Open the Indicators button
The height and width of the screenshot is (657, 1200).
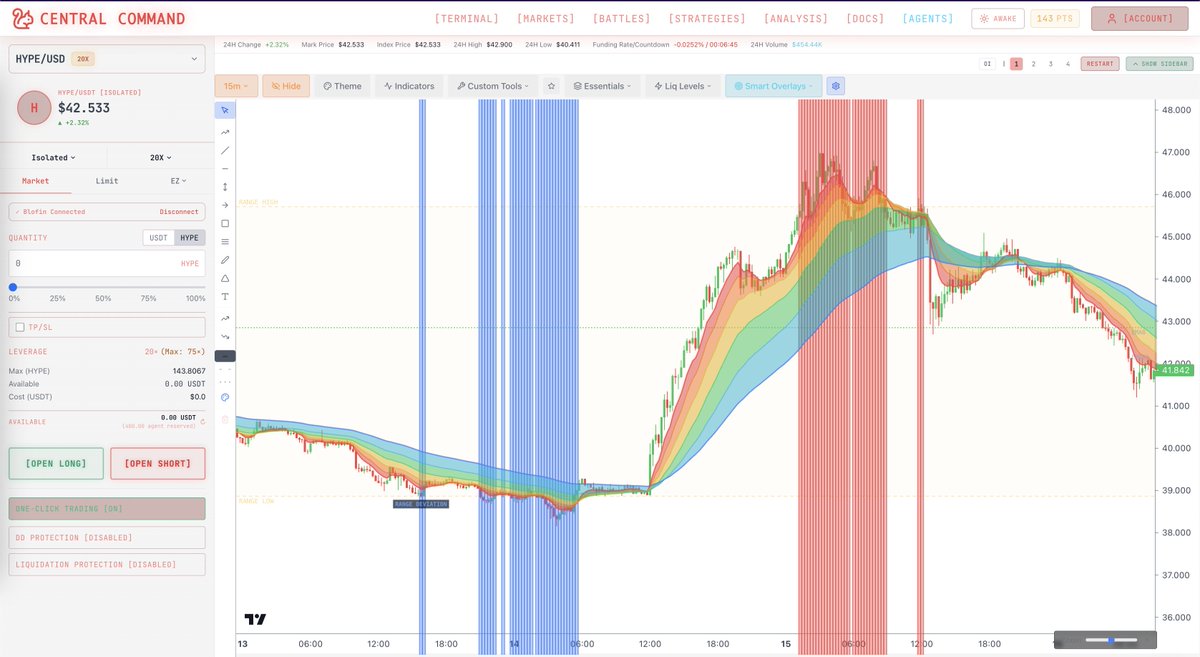(x=410, y=86)
